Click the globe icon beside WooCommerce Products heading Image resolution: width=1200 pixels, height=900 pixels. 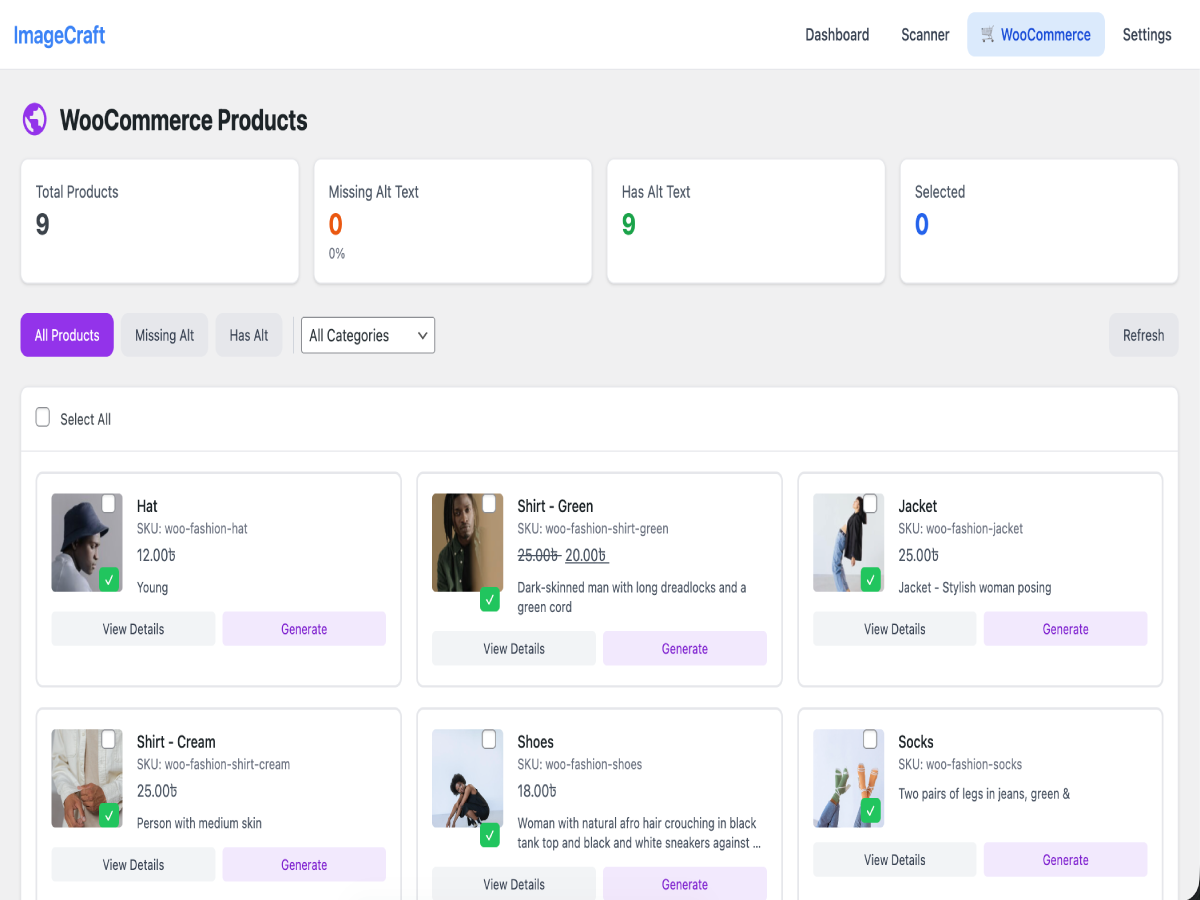pos(34,119)
